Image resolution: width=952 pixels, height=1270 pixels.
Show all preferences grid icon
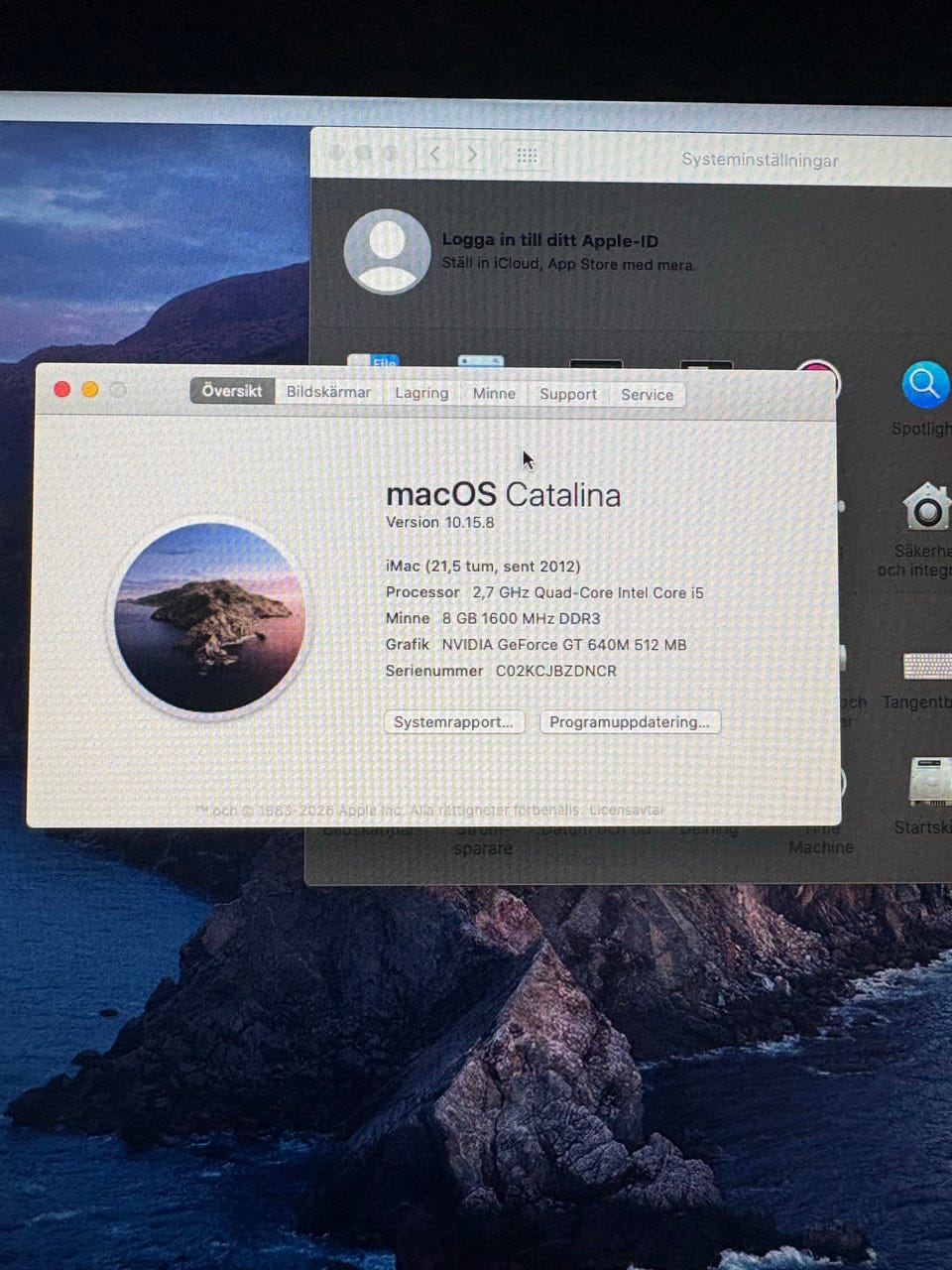[x=527, y=156]
